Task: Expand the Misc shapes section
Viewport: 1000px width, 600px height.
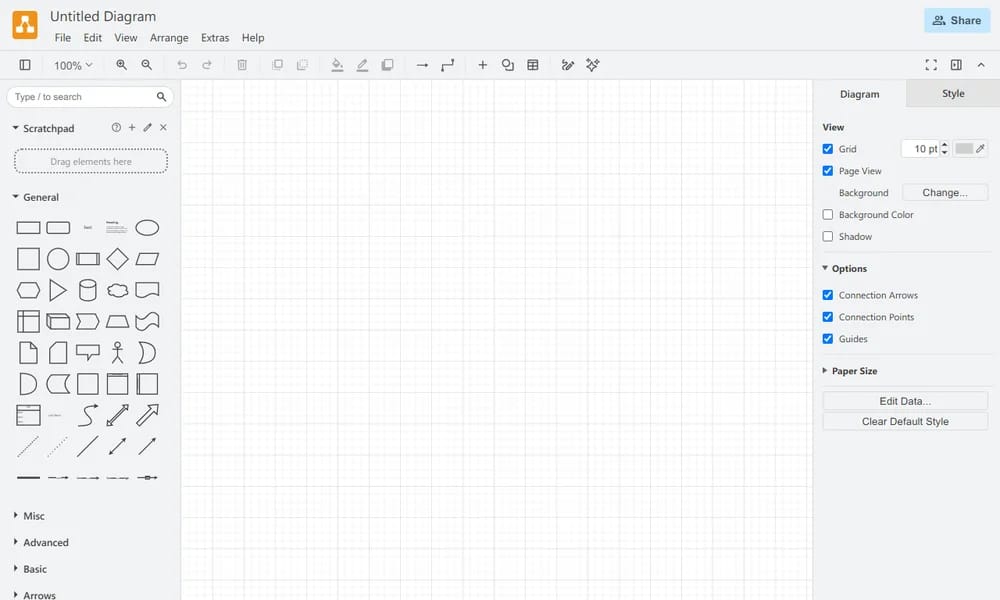Action: 29,516
